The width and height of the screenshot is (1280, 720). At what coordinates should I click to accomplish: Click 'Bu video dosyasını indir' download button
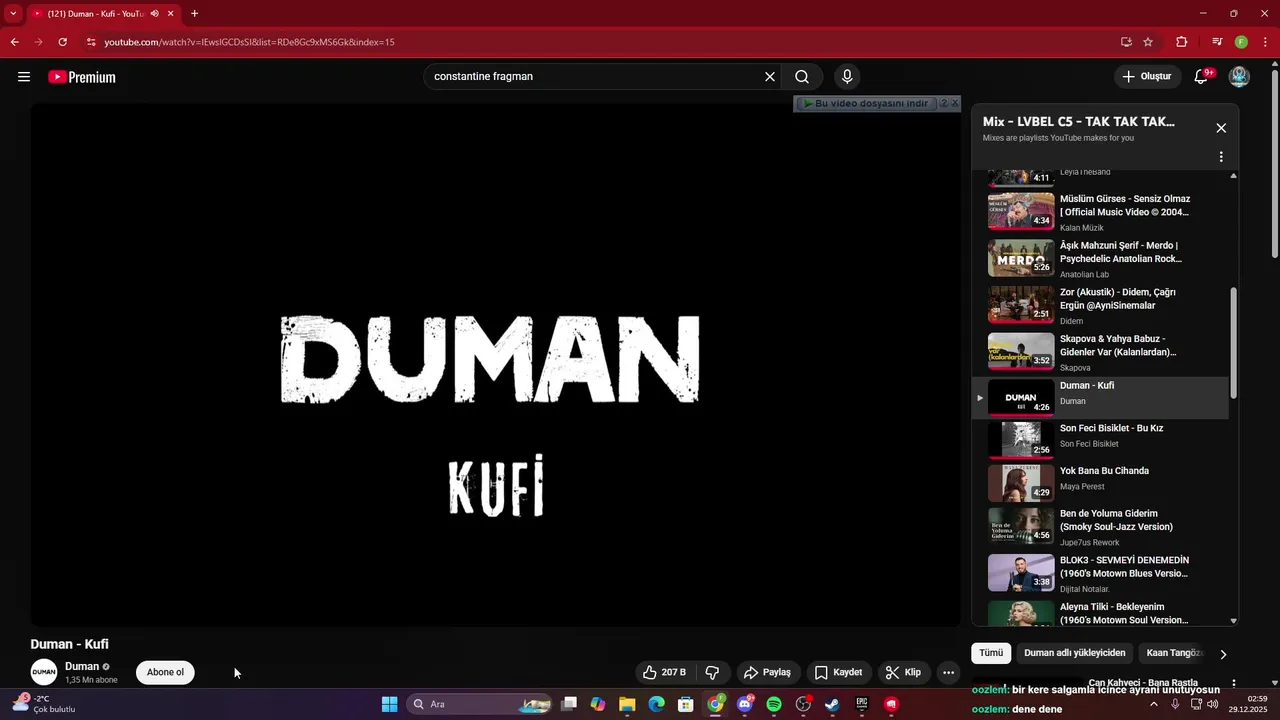click(x=865, y=103)
